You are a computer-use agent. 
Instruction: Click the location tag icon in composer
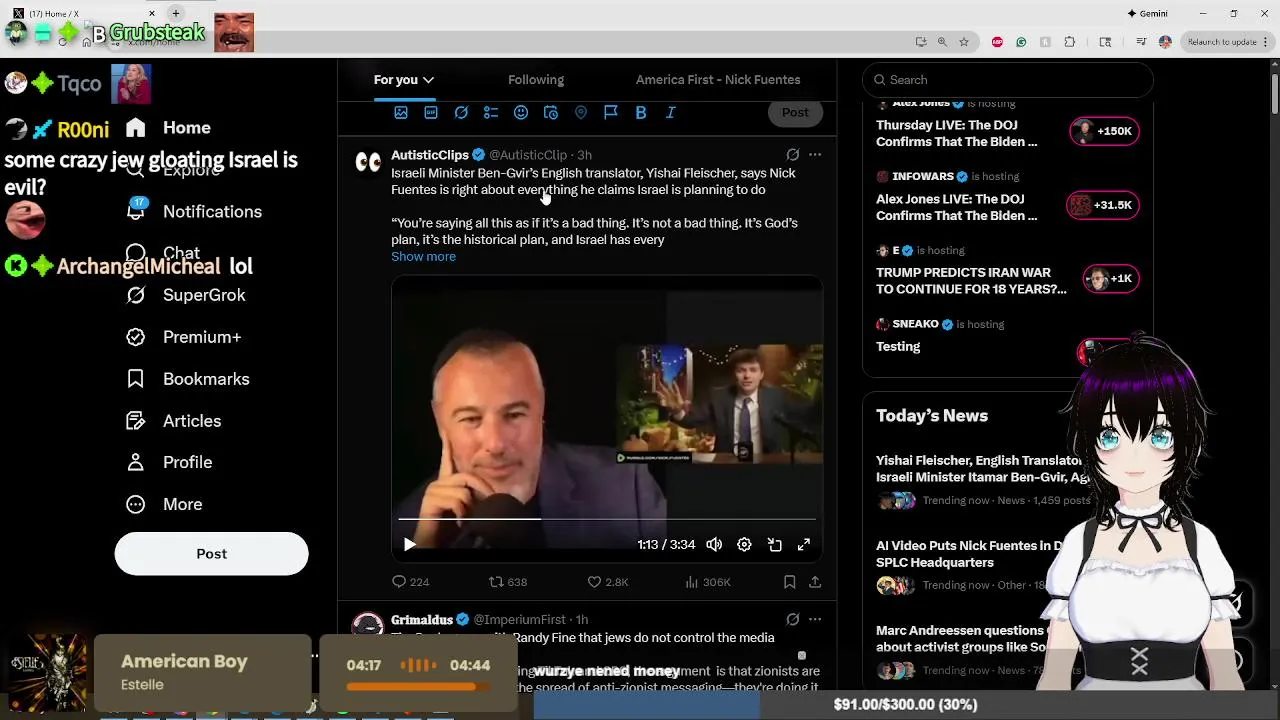tap(581, 113)
